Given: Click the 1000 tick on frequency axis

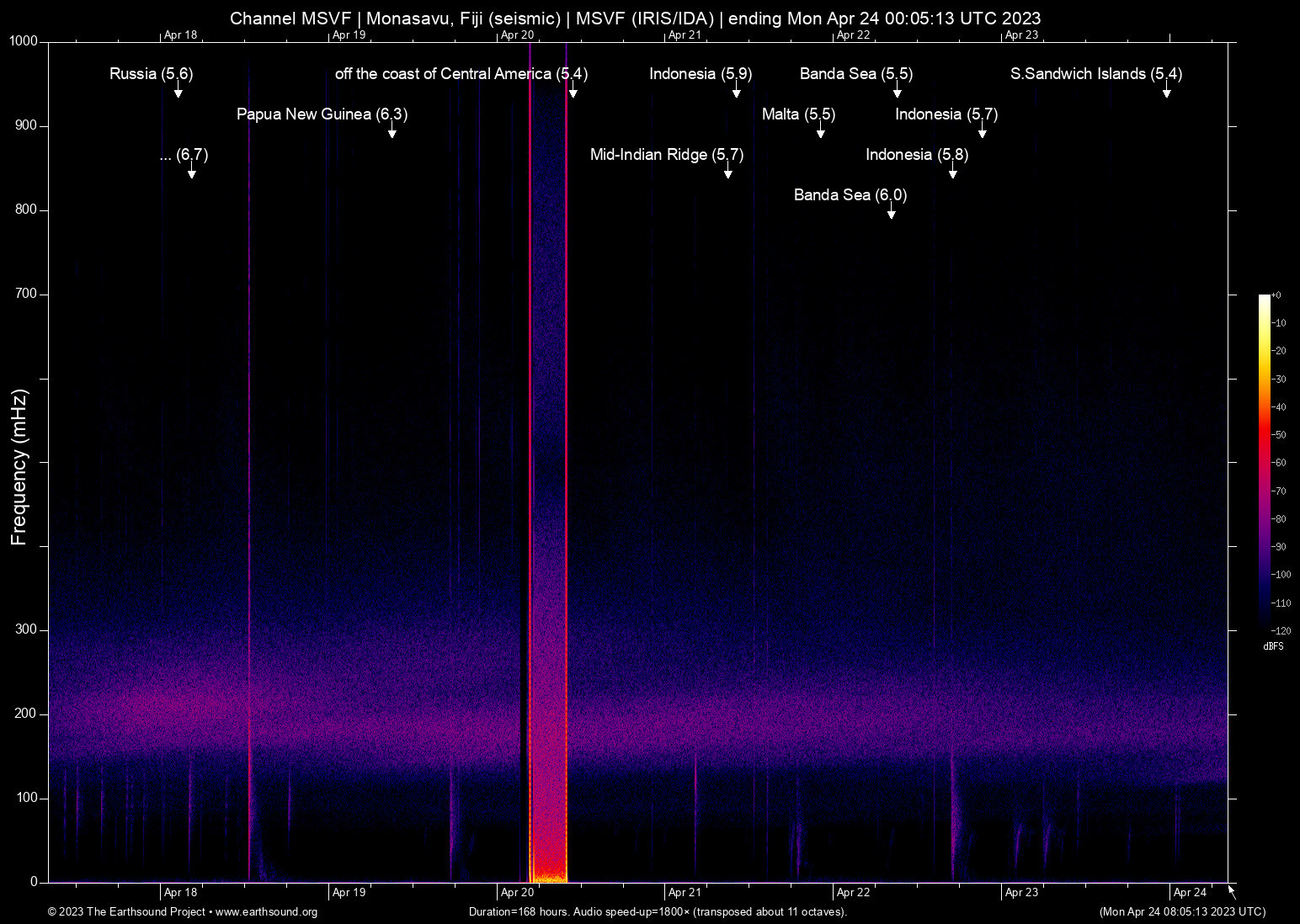Looking at the screenshot, I should 24,41.
